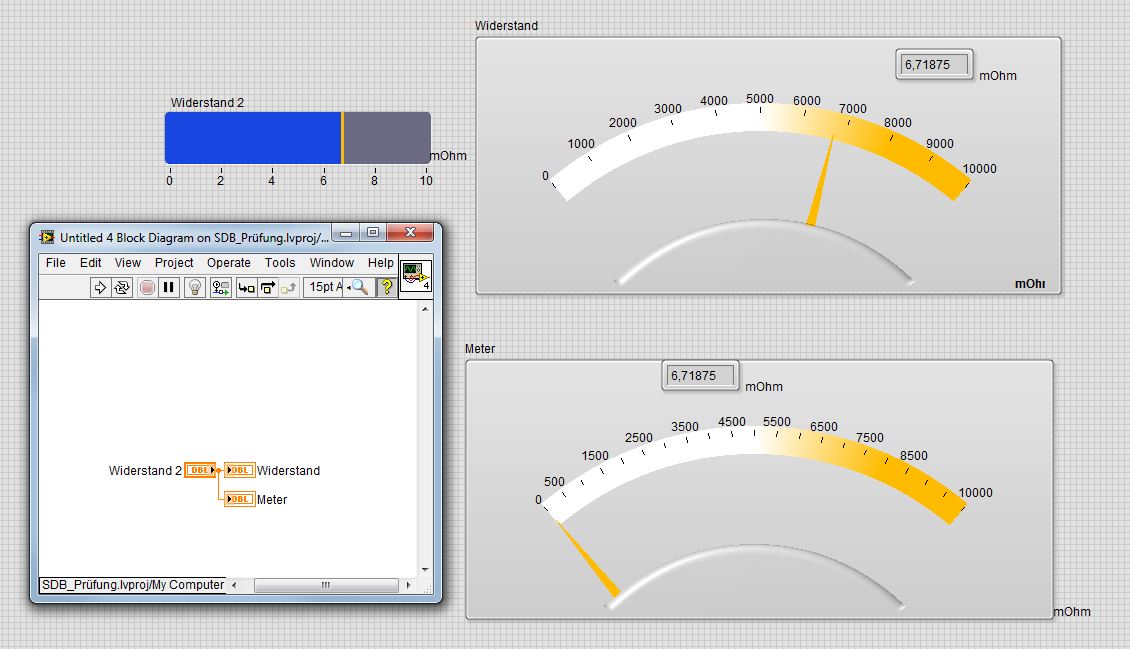Select the Widerstand 2 DBL control terminal
Screen dimensions: 1130x649
(200, 470)
